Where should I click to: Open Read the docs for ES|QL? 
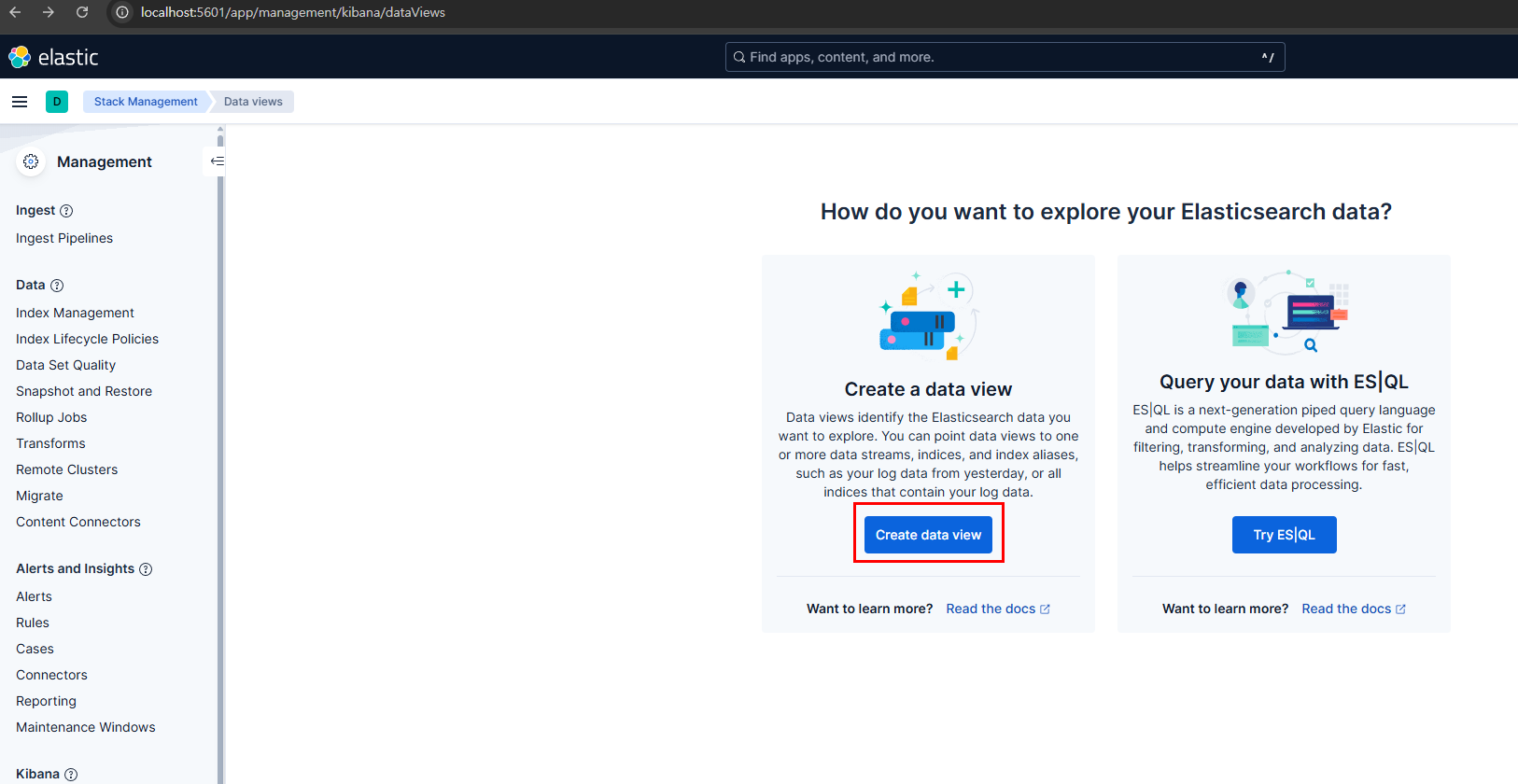coord(1354,609)
